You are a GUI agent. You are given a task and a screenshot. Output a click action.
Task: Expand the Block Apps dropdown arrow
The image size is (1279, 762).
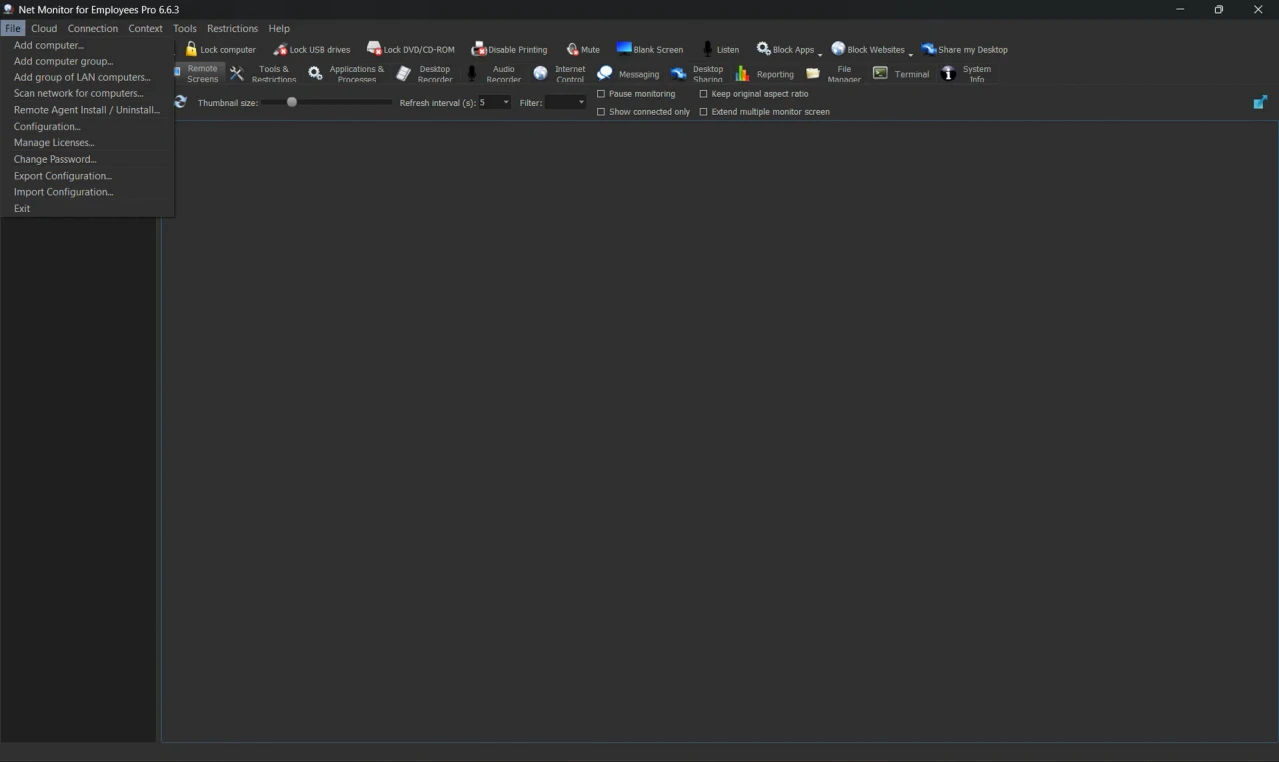820,53
